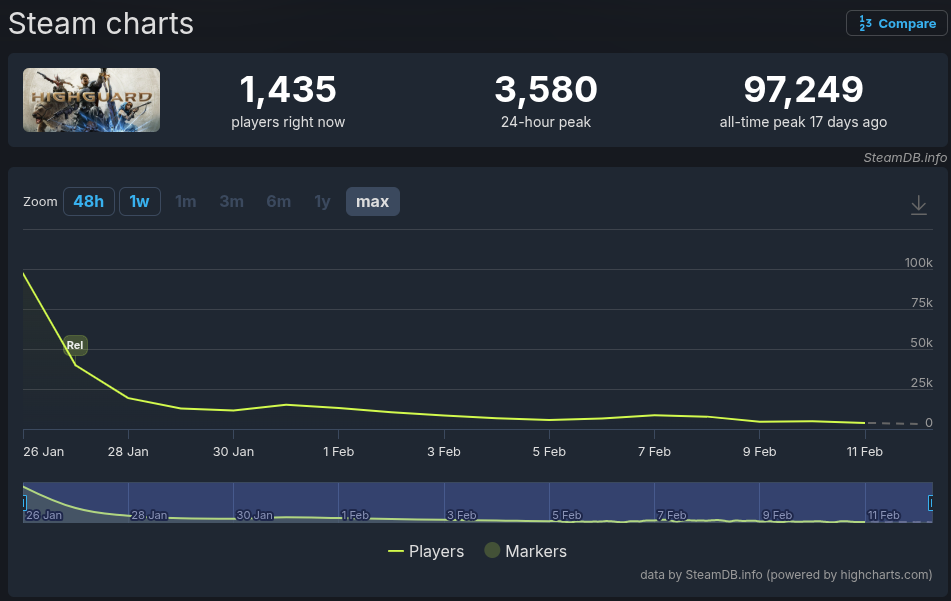Screen dimensions: 951x601
Task: Download the chart using download icon
Action: (x=919, y=205)
